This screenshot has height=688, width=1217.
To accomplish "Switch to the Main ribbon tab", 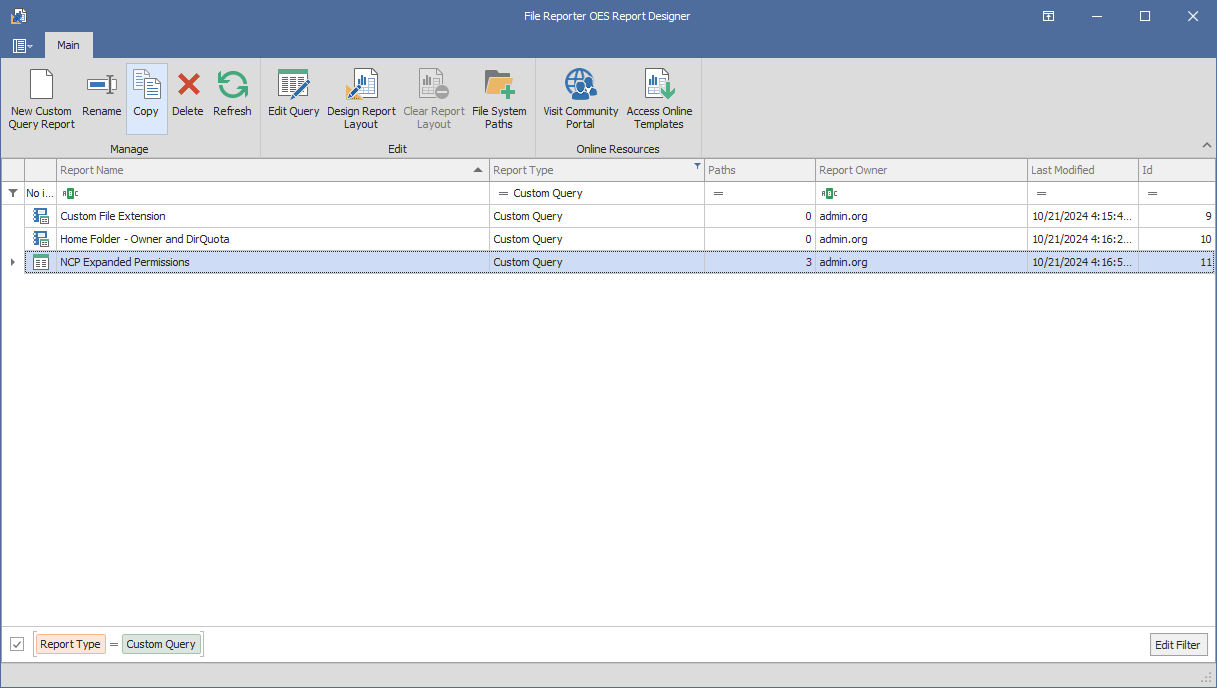I will pos(68,45).
